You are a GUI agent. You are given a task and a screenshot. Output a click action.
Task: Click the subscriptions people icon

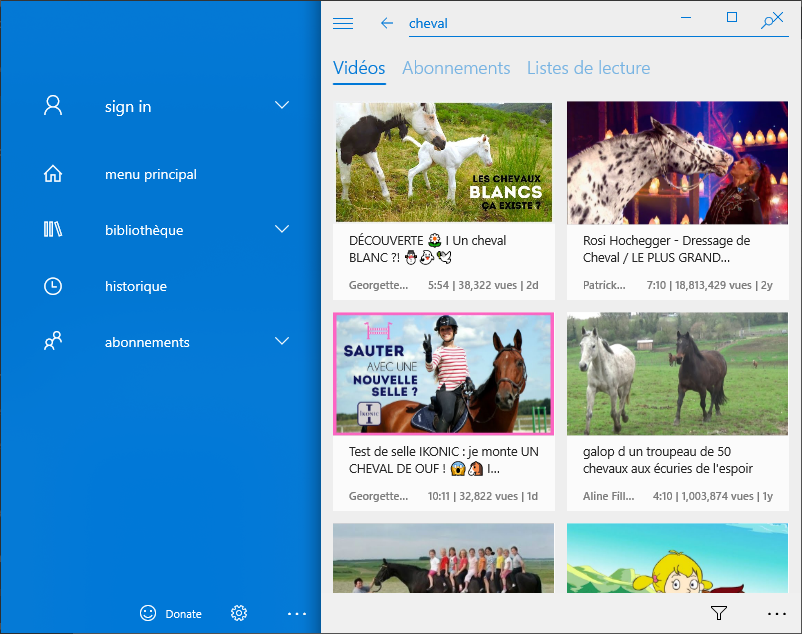tap(53, 341)
